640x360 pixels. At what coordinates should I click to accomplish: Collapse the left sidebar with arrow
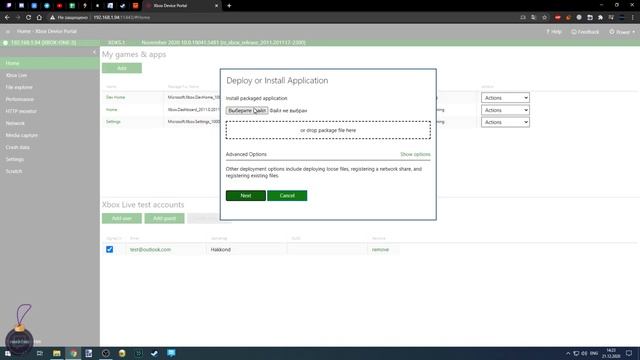click(94, 52)
